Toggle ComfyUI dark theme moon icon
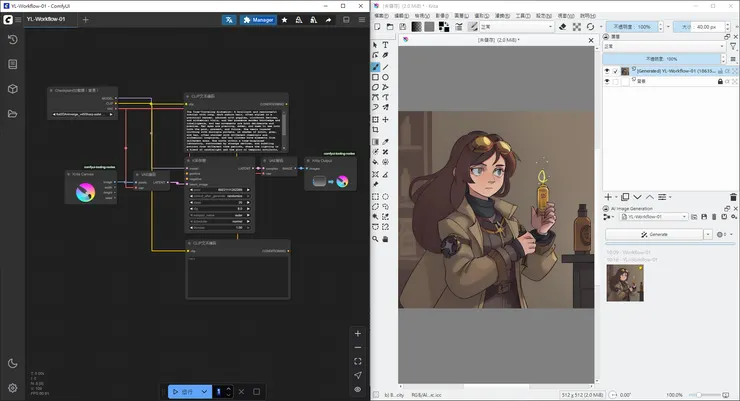 tap(13, 364)
